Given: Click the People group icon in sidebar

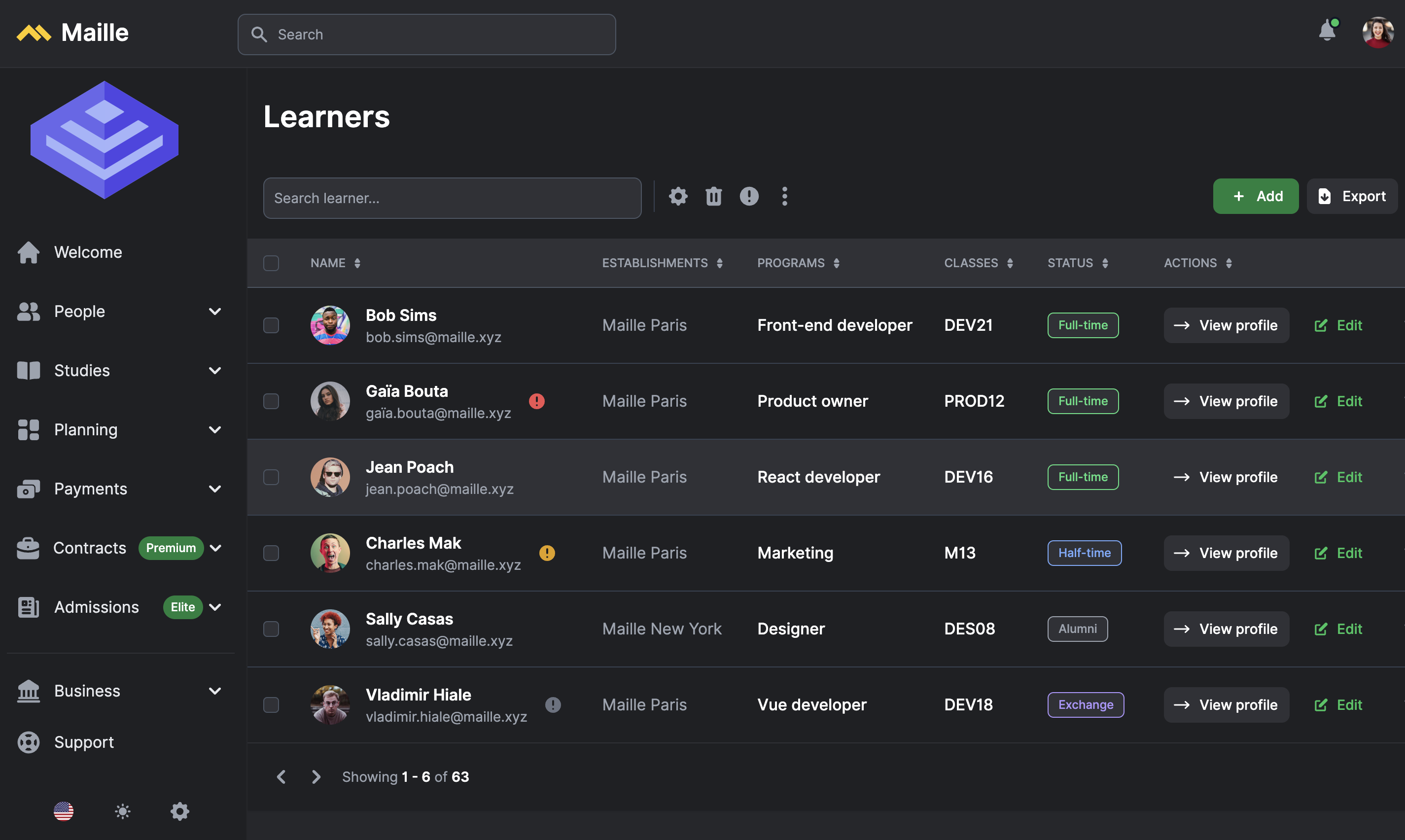Looking at the screenshot, I should point(28,312).
